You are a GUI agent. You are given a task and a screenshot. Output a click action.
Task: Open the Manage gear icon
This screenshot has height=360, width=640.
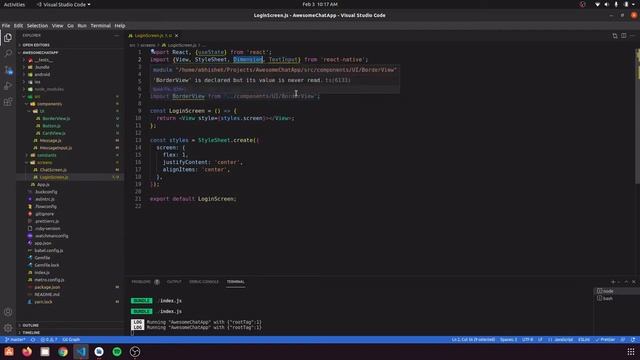8,328
